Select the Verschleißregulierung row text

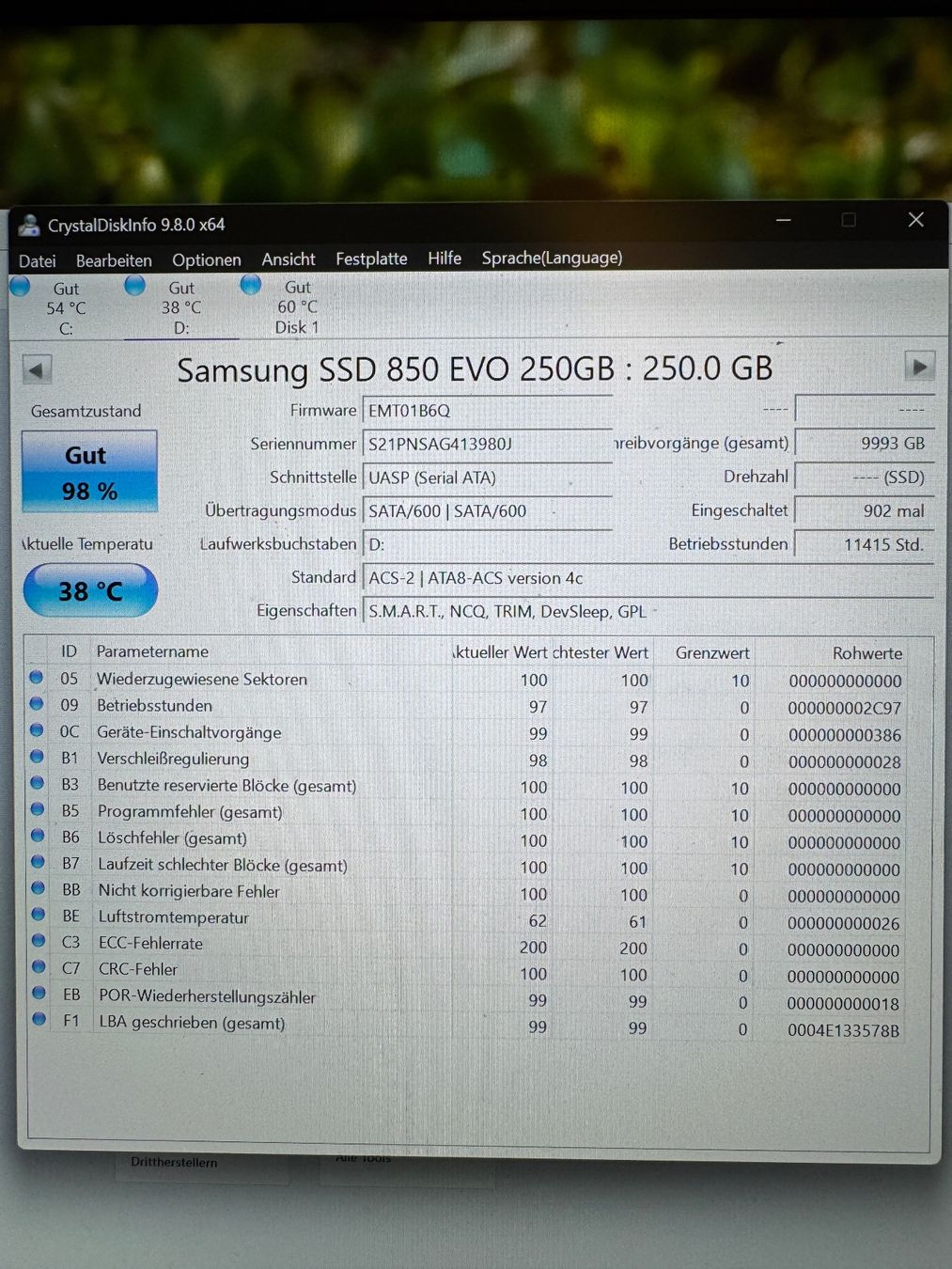click(173, 759)
